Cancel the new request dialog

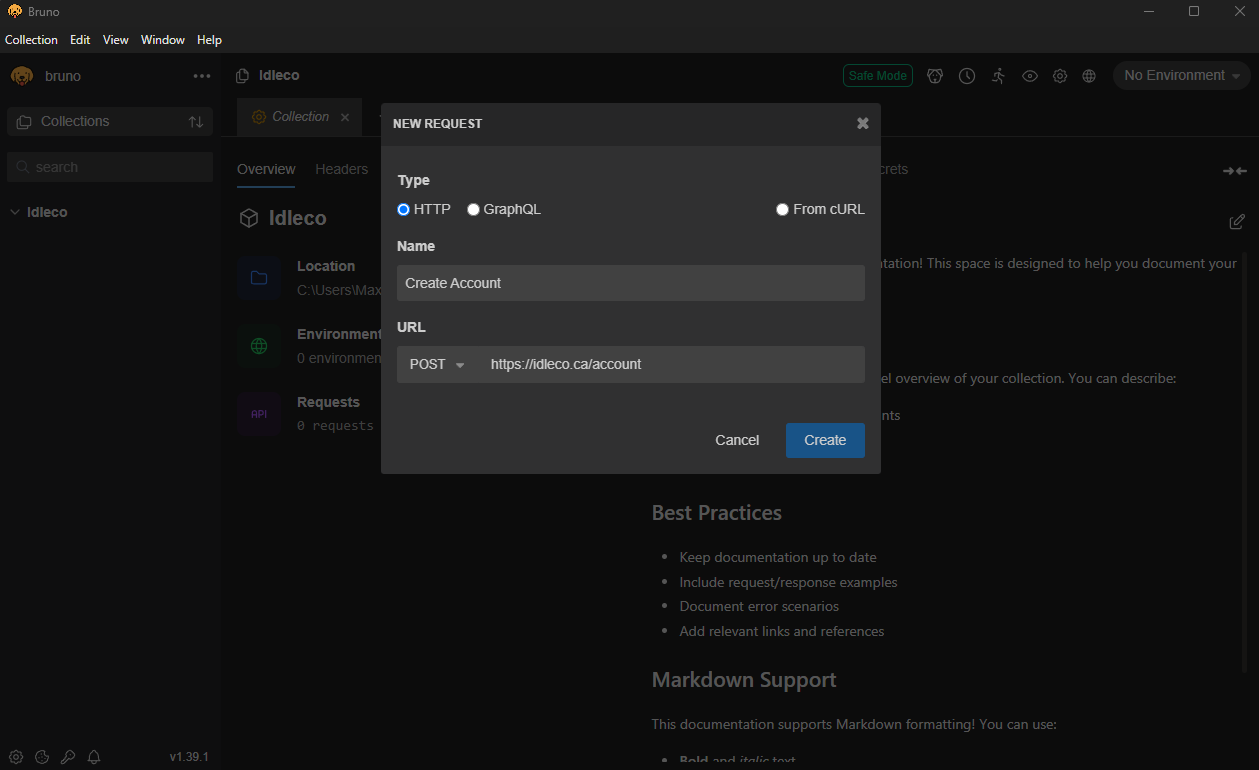pos(737,440)
